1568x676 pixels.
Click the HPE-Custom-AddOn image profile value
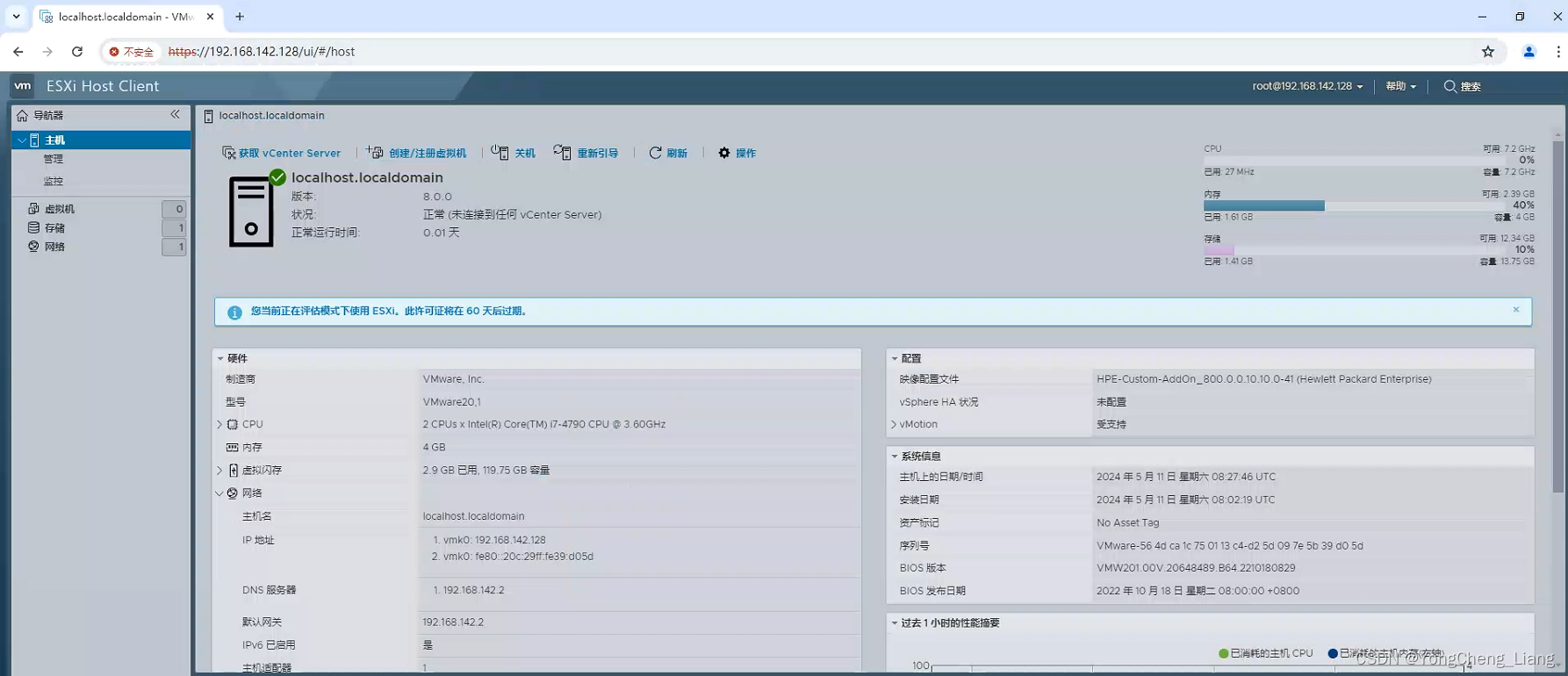(1263, 379)
